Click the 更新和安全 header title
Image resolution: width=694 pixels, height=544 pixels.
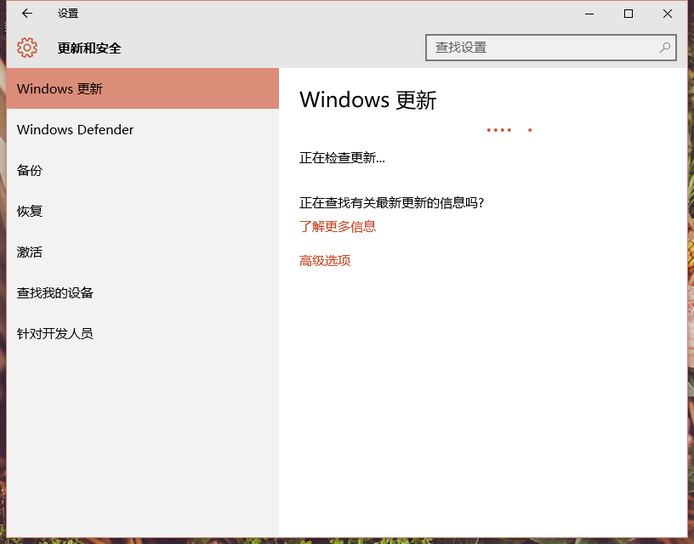pyautogui.click(x=89, y=48)
